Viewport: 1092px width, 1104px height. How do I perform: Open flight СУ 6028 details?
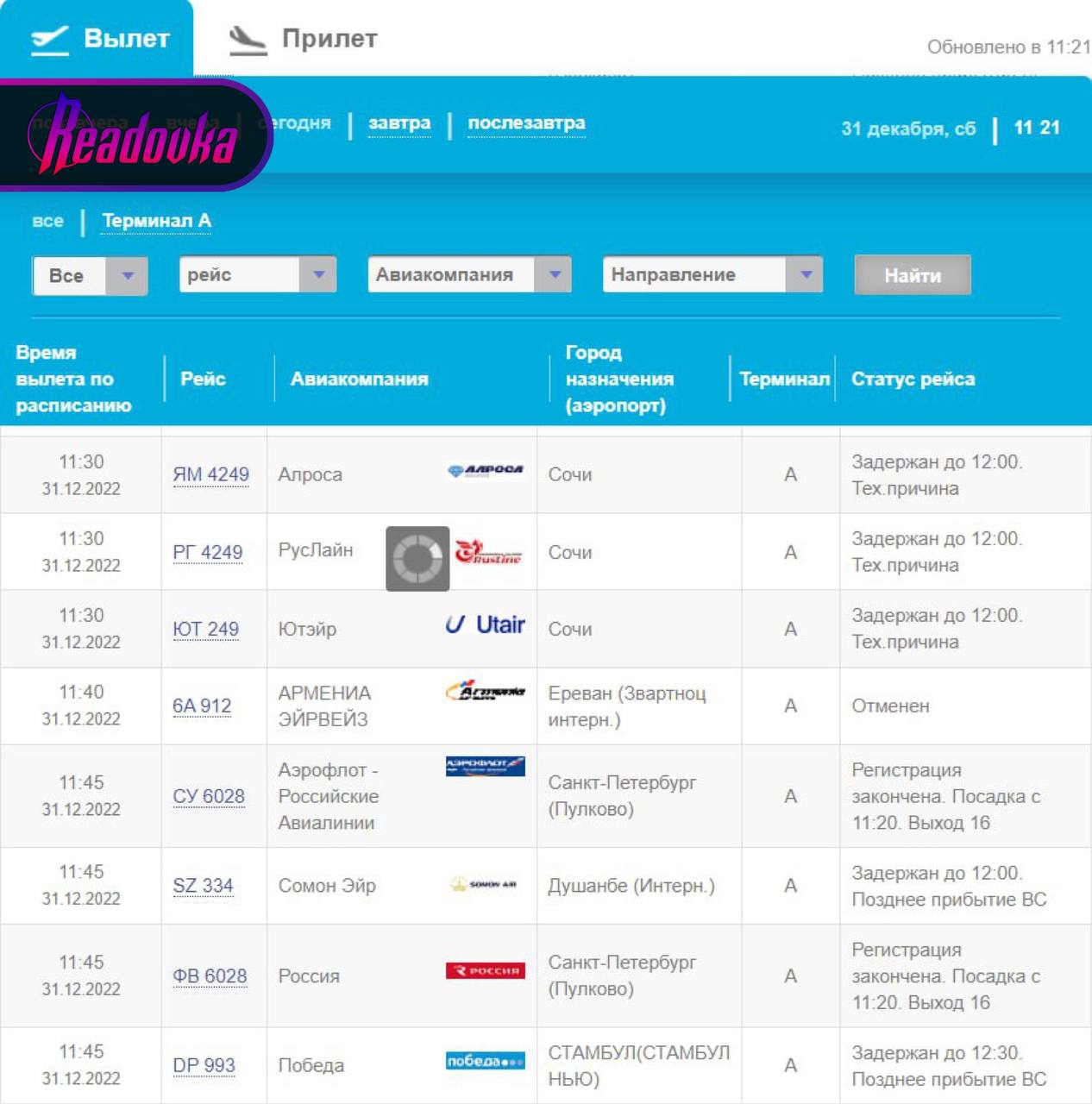click(x=209, y=796)
